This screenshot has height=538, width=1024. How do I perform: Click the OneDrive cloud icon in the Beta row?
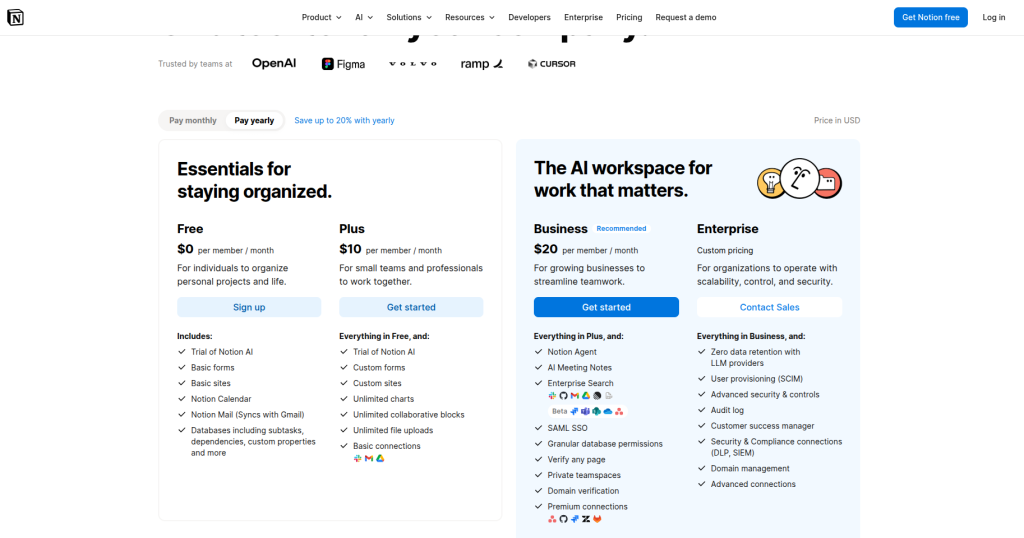point(608,411)
